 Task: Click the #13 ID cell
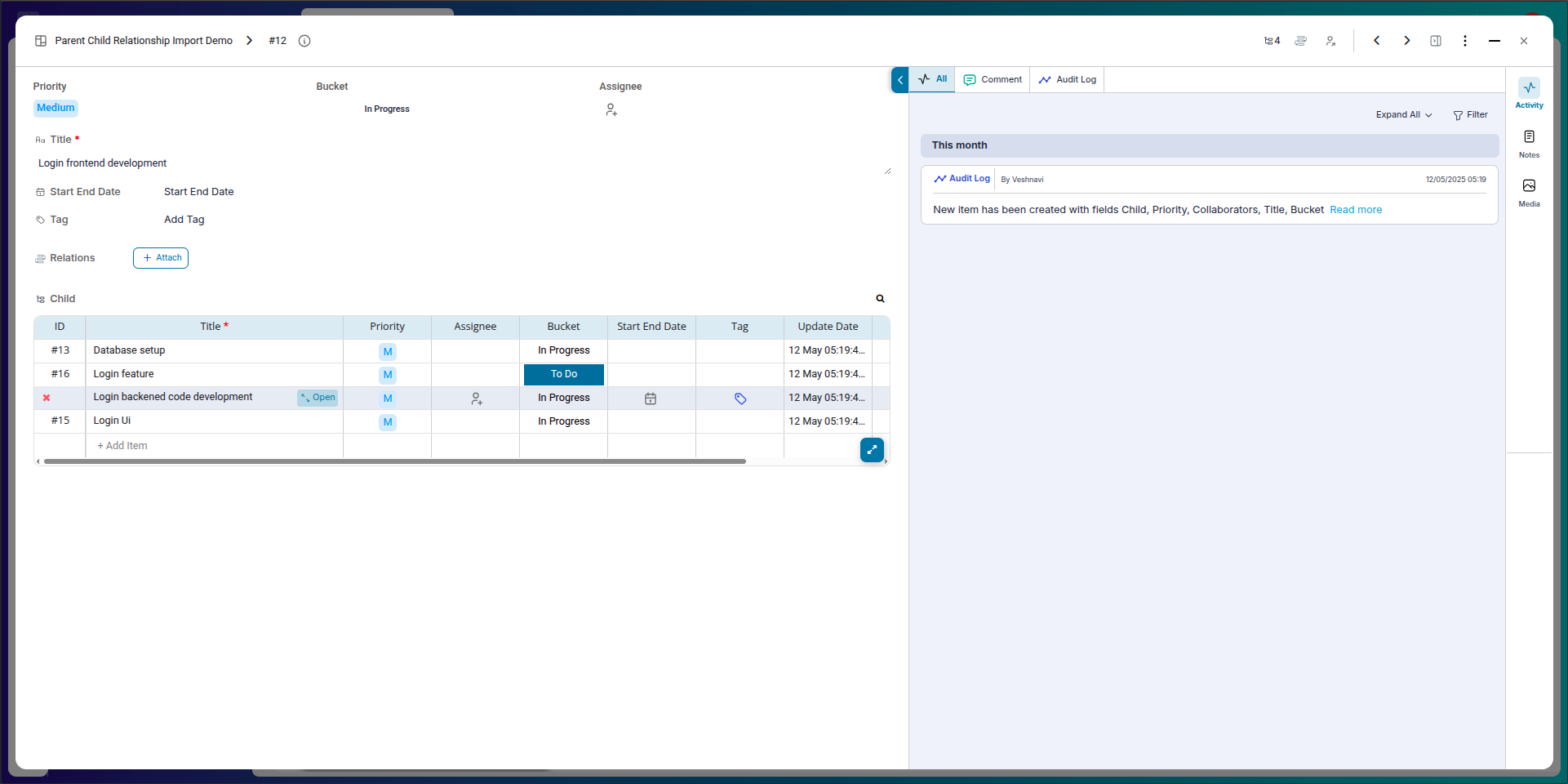point(60,351)
